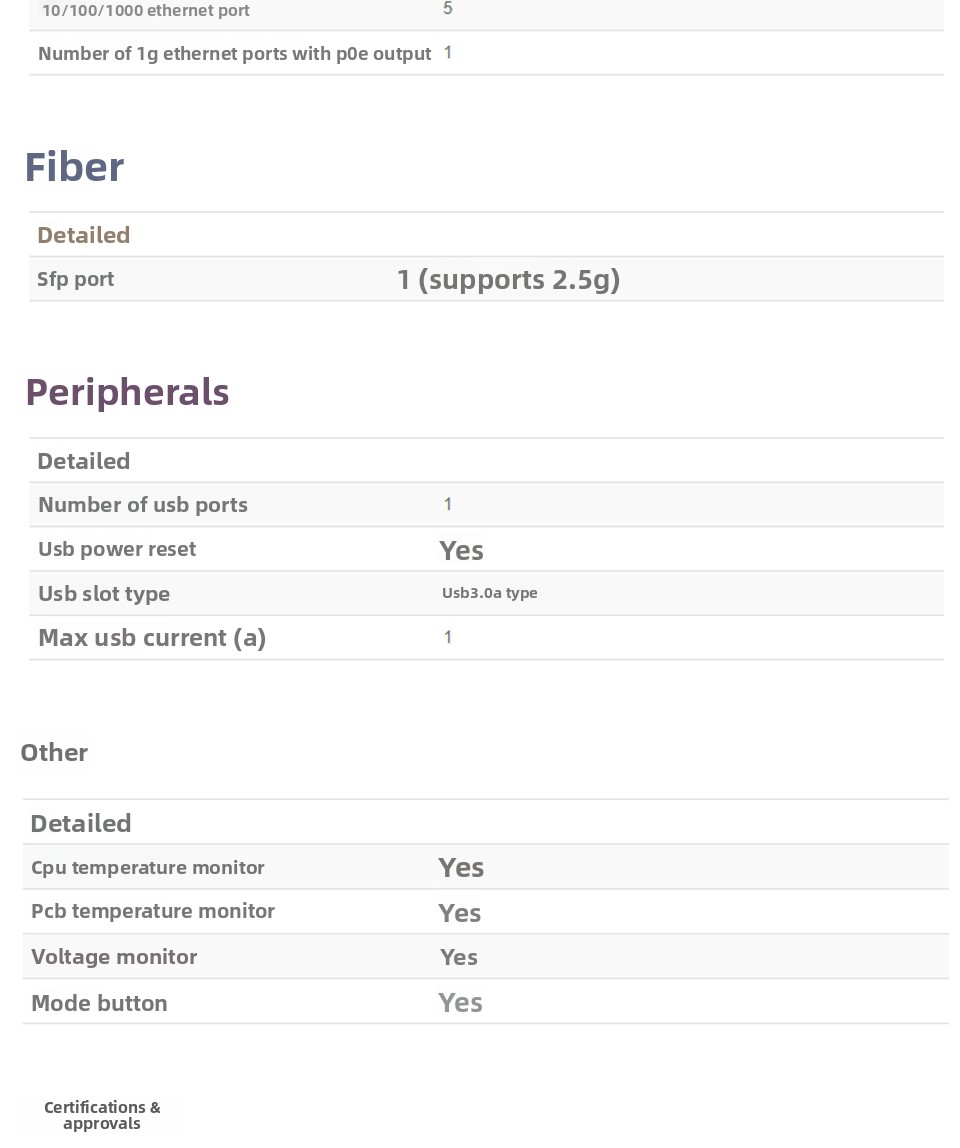Click the Usb slot type label
This screenshot has width=960, height=1148.
coord(104,594)
